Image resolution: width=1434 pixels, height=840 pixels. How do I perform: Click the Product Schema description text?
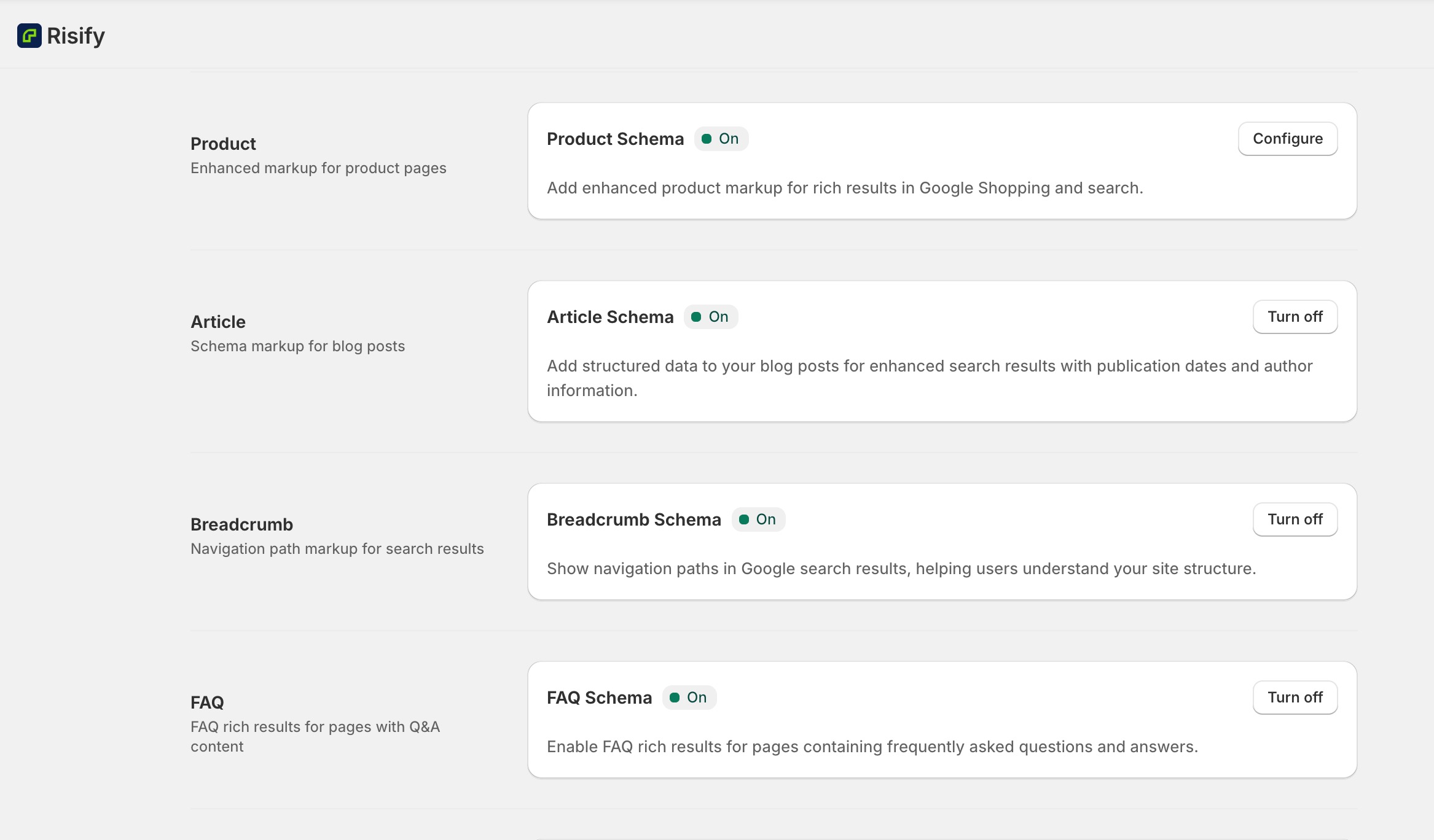pyautogui.click(x=846, y=188)
